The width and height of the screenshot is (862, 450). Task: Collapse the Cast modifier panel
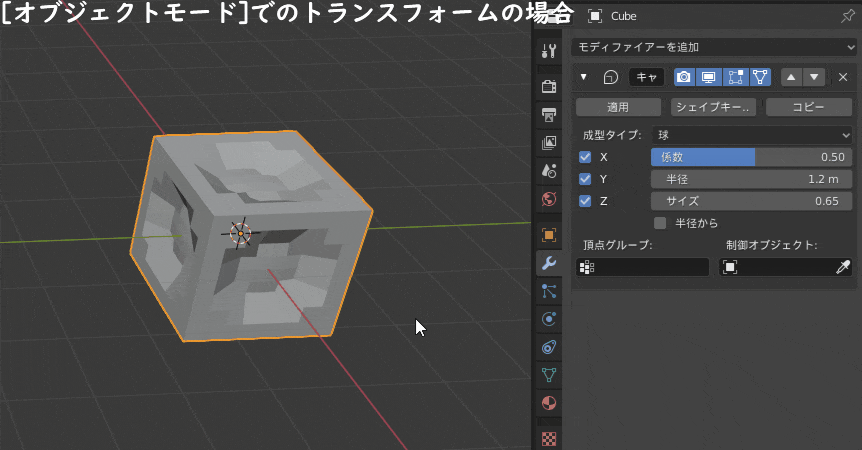pos(584,77)
